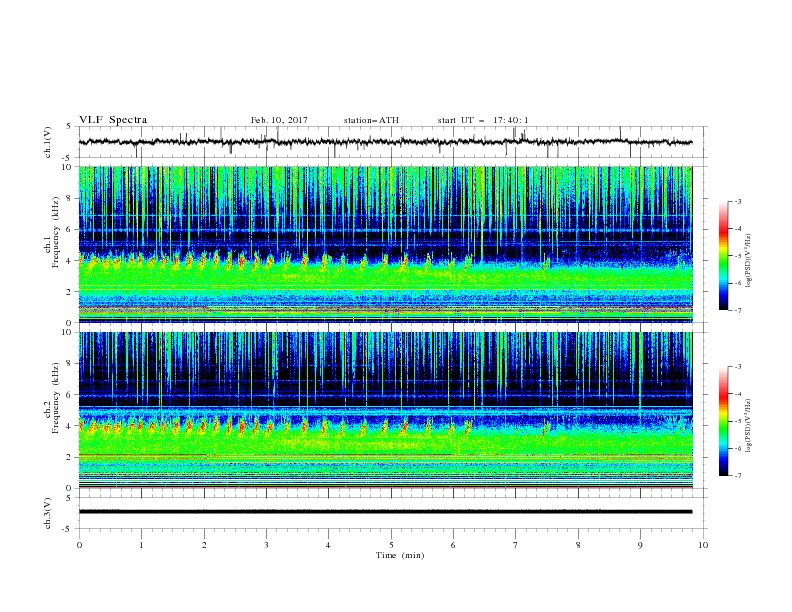This screenshot has width=792, height=612.
Task: Click the ch.1 voltage waveform trace
Action: click(x=385, y=142)
